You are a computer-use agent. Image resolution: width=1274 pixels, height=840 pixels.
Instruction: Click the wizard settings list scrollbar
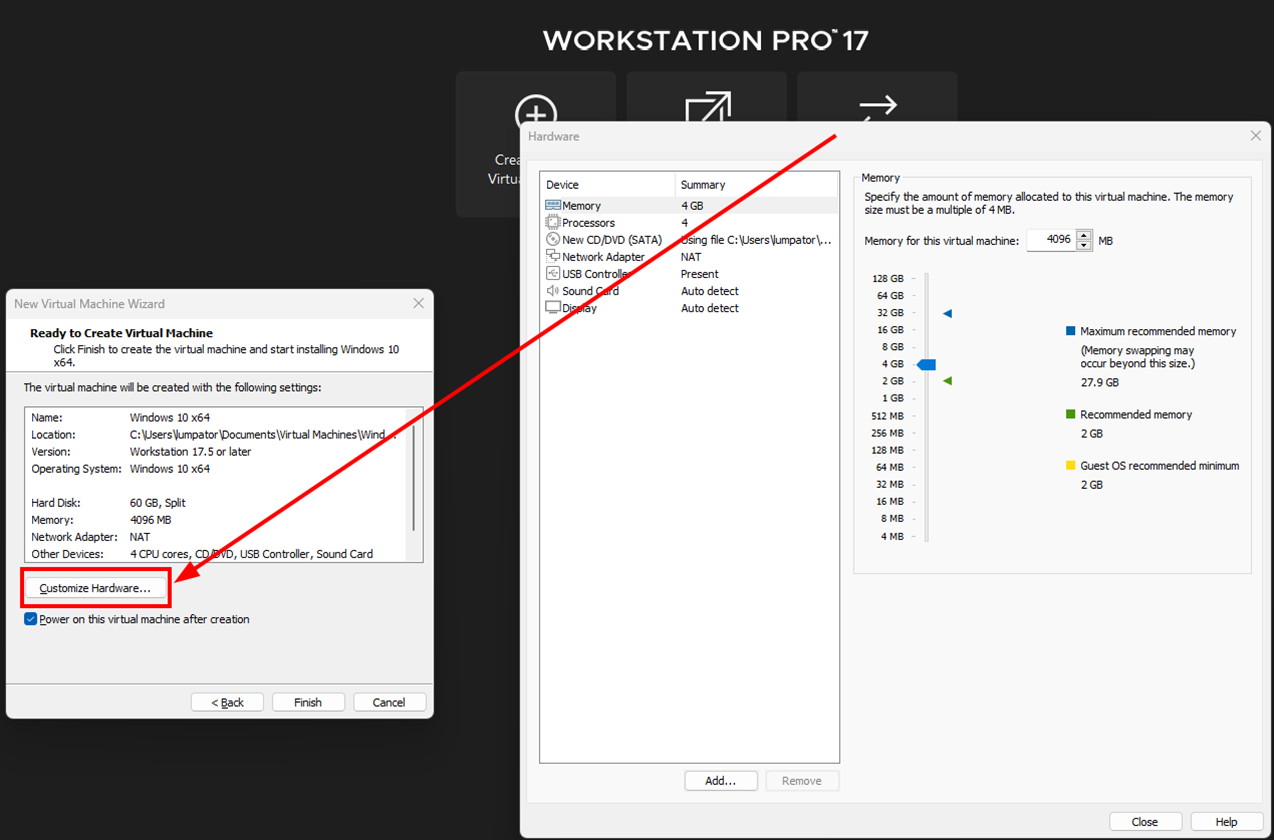(415, 480)
